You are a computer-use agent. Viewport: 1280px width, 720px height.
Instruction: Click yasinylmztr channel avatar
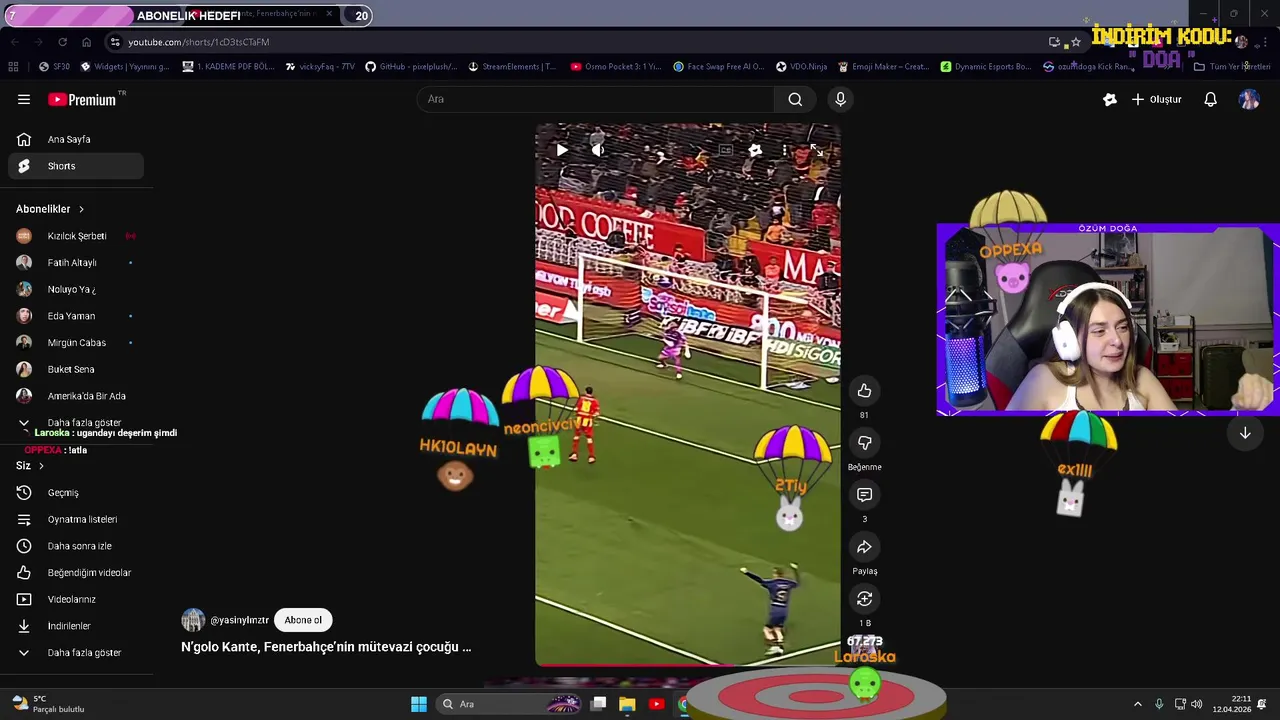coord(193,620)
